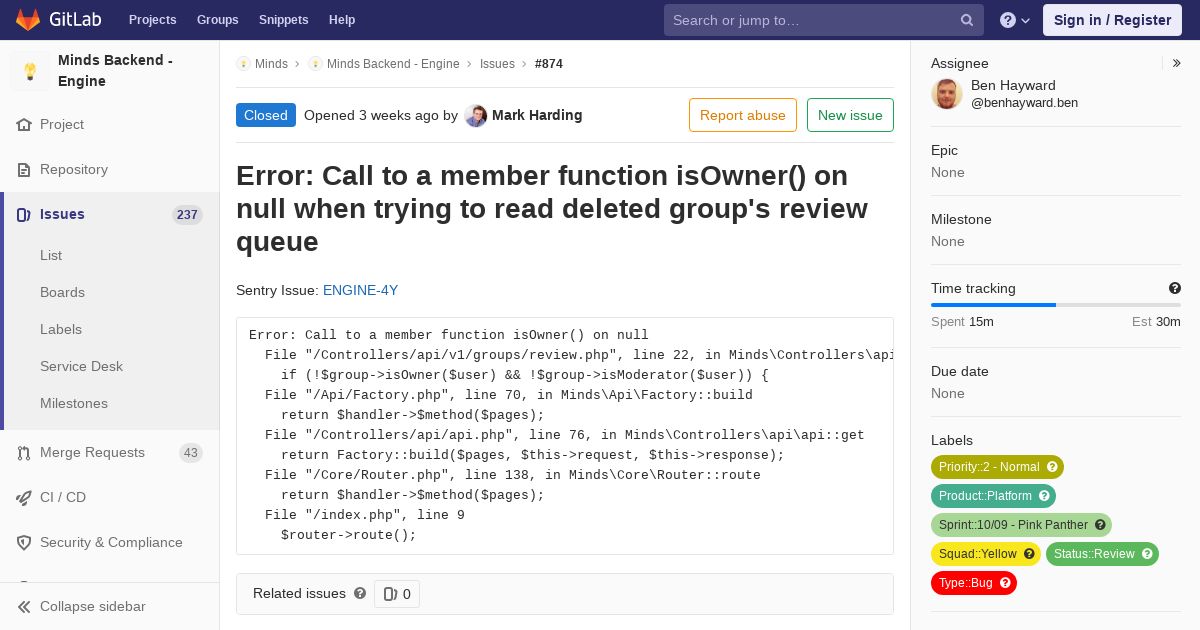Click the Minds Backend project avatar icon
The height and width of the screenshot is (630, 1200).
30,71
